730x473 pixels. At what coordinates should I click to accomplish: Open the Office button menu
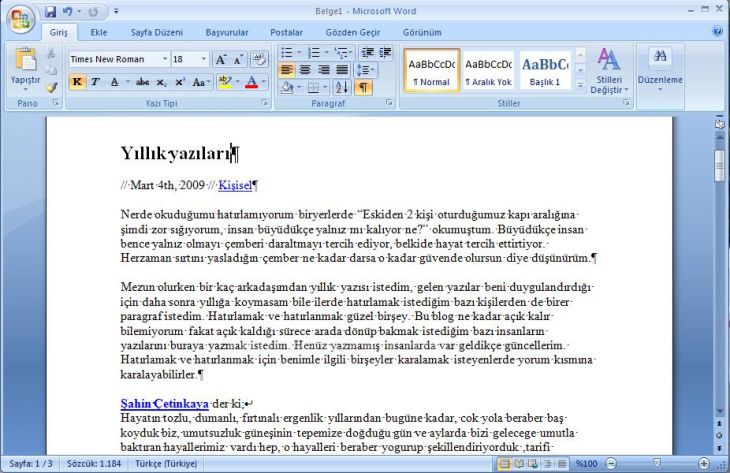[20, 20]
